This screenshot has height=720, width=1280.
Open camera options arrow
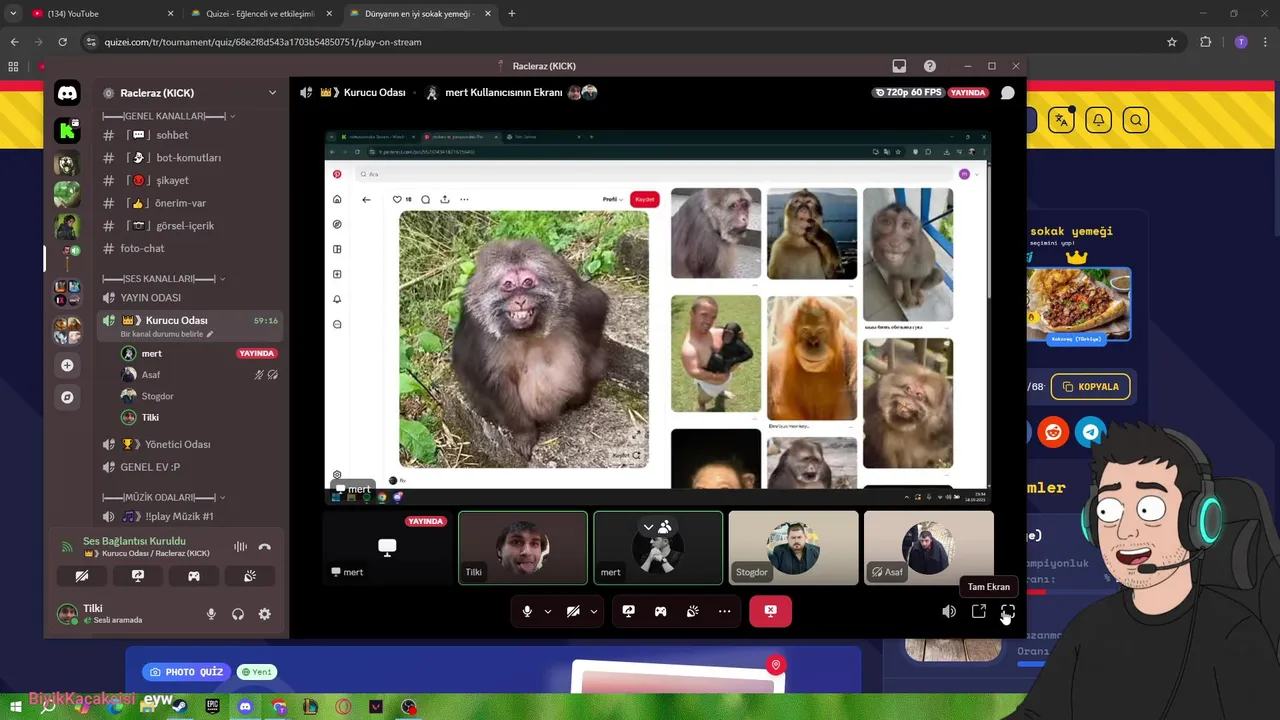click(593, 611)
